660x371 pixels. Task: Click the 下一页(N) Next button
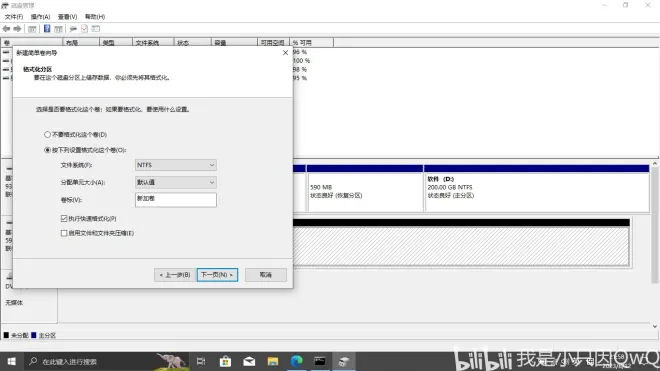coord(217,275)
